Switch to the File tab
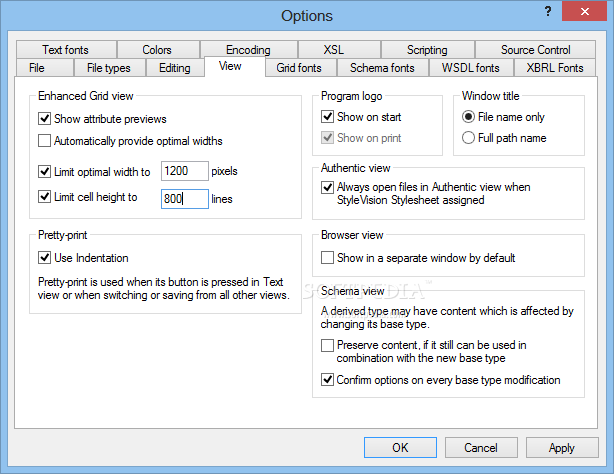The width and height of the screenshot is (614, 474). (45, 68)
